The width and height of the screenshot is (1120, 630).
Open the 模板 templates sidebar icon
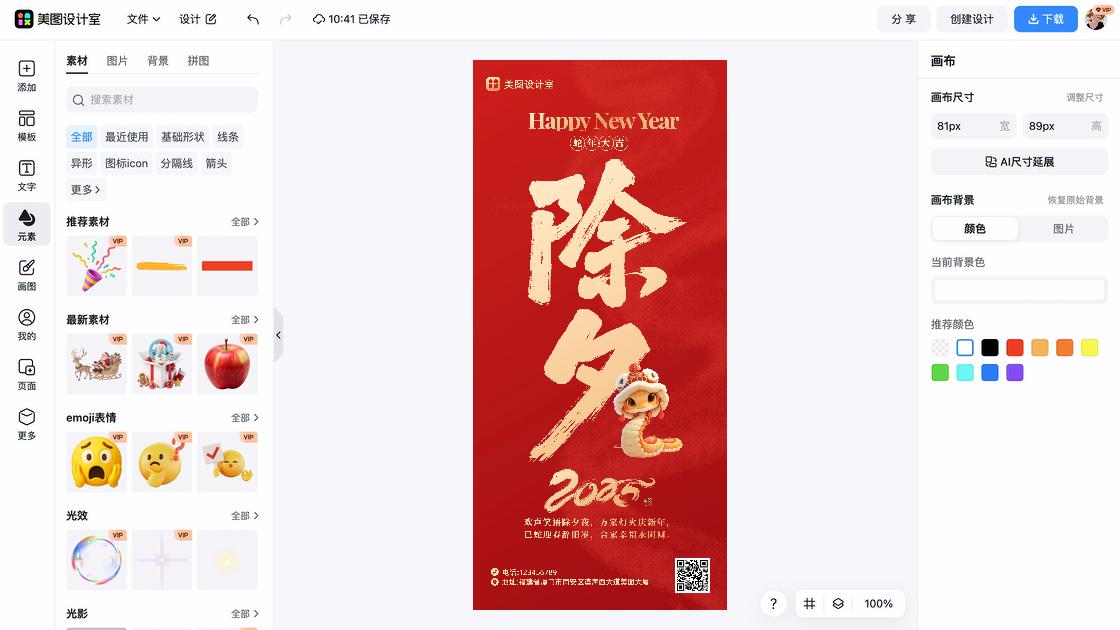[26, 126]
